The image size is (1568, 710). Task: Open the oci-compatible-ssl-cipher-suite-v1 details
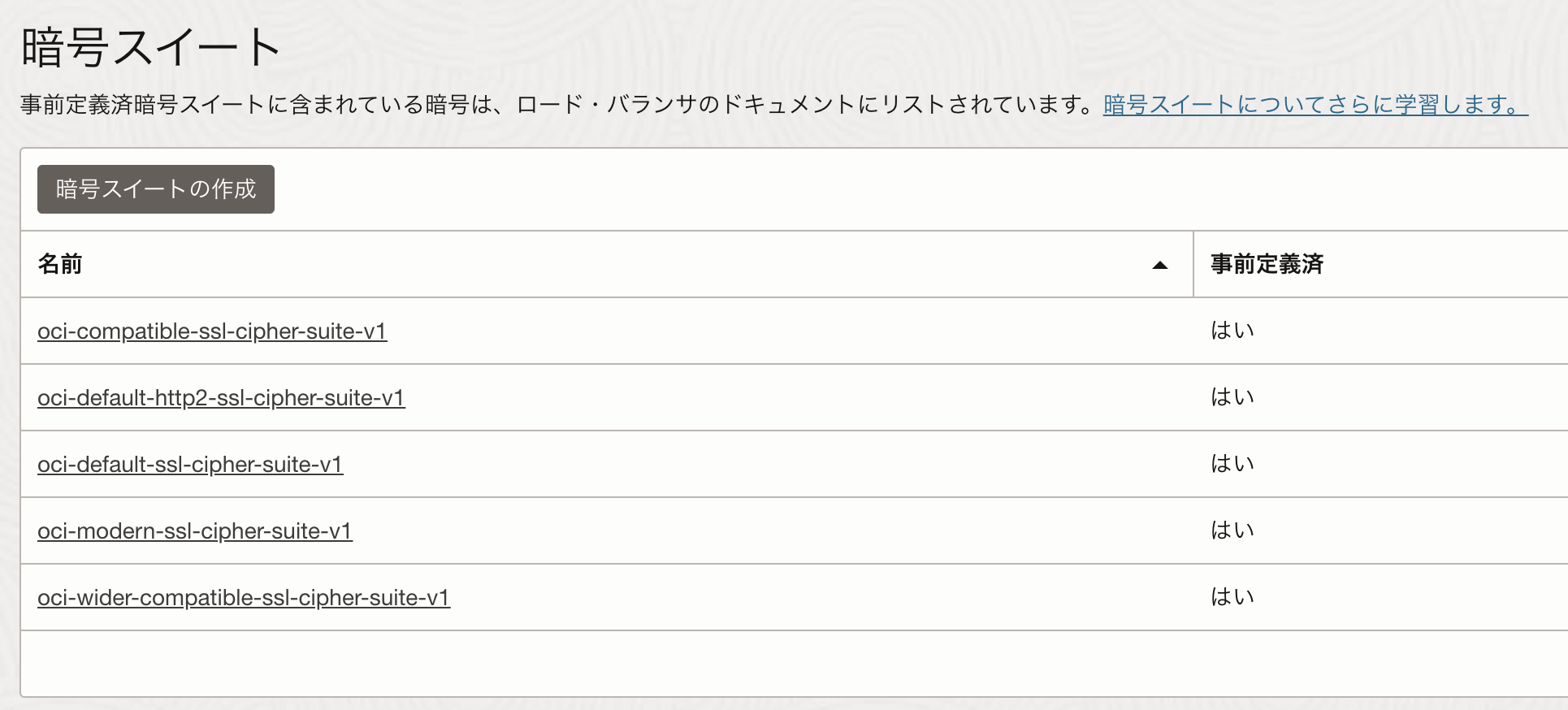coord(212,331)
